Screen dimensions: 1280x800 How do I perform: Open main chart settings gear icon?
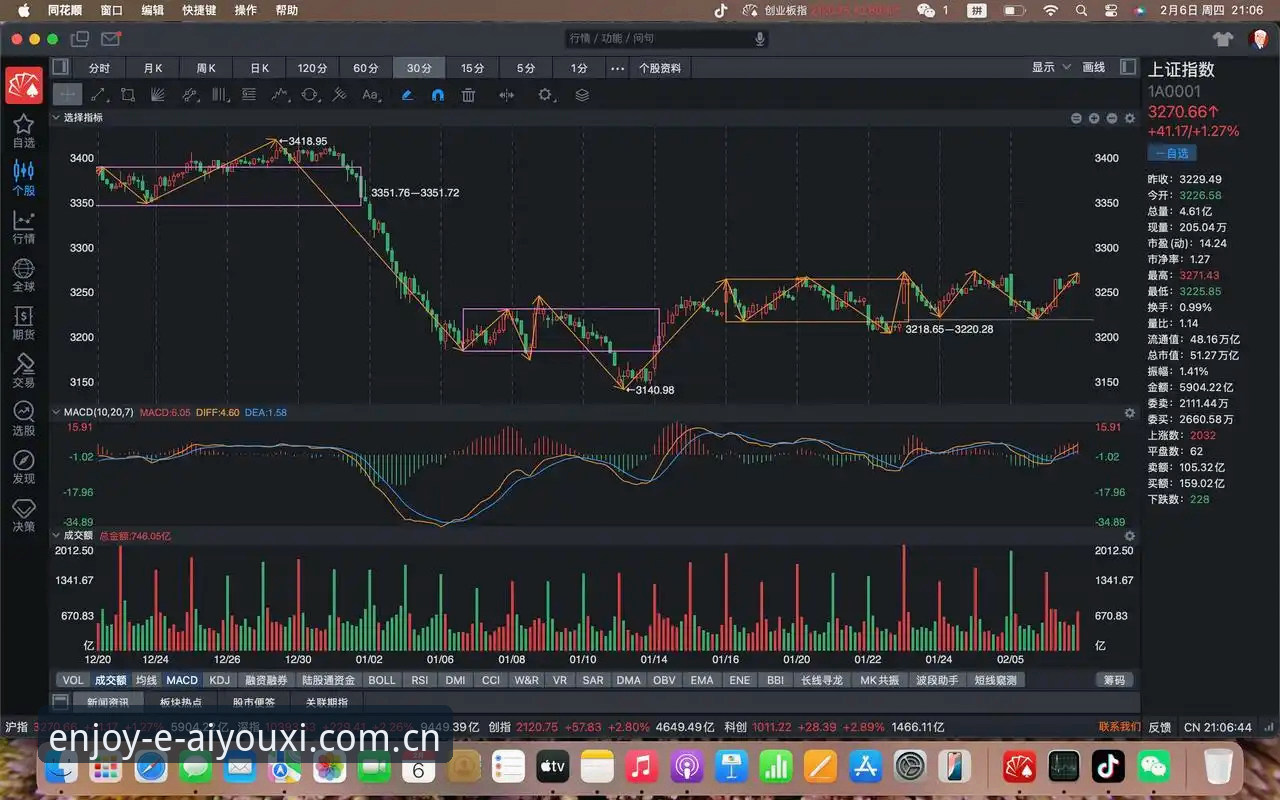1130,118
